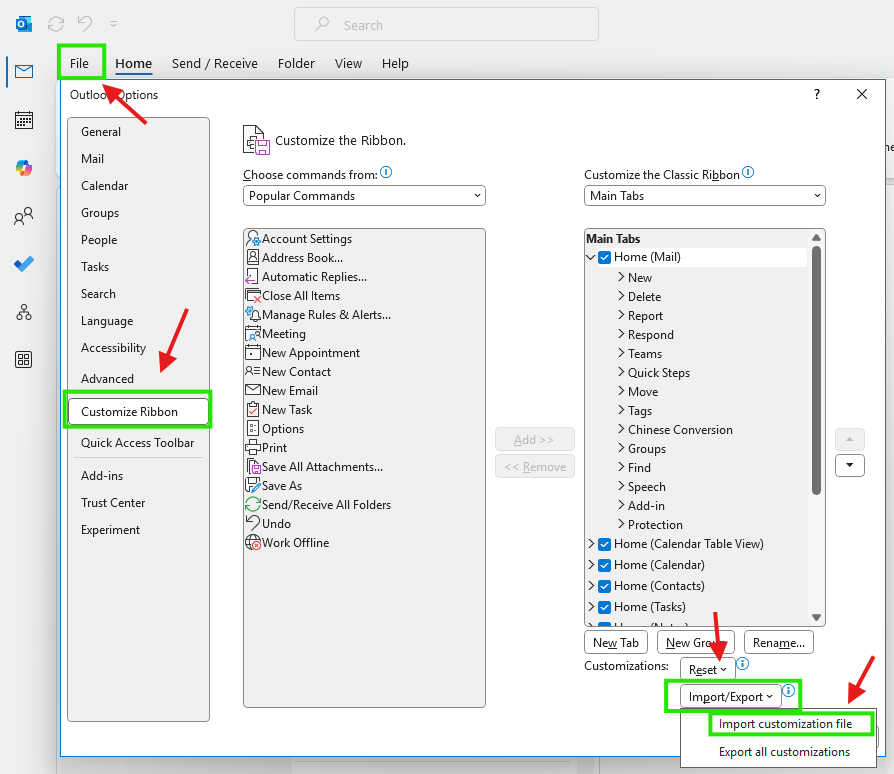Viewport: 894px width, 774px height.
Task: Choose Export all customizations
Action: click(x=784, y=752)
